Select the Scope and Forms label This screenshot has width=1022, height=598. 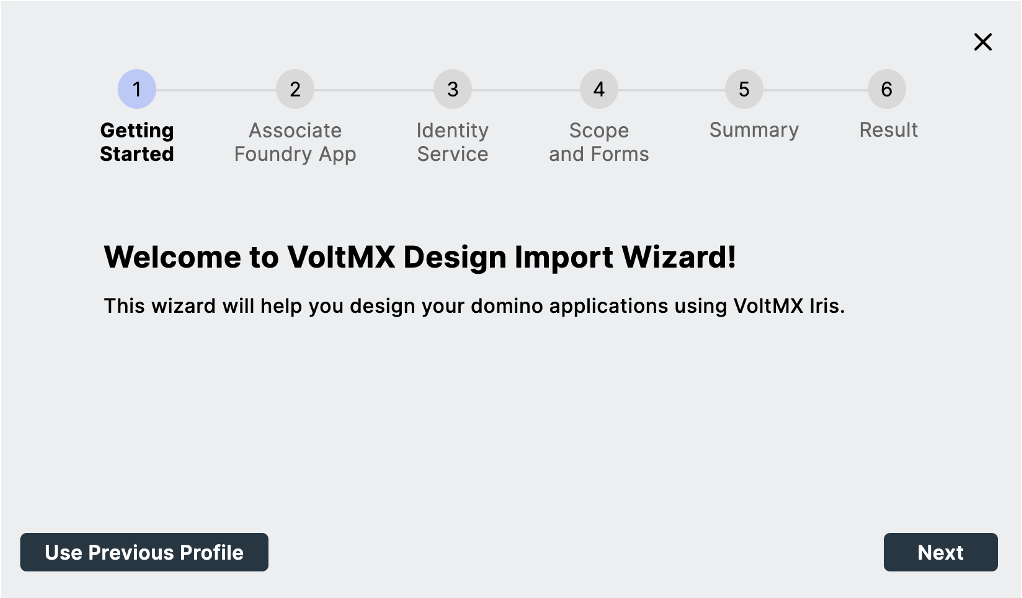point(599,142)
